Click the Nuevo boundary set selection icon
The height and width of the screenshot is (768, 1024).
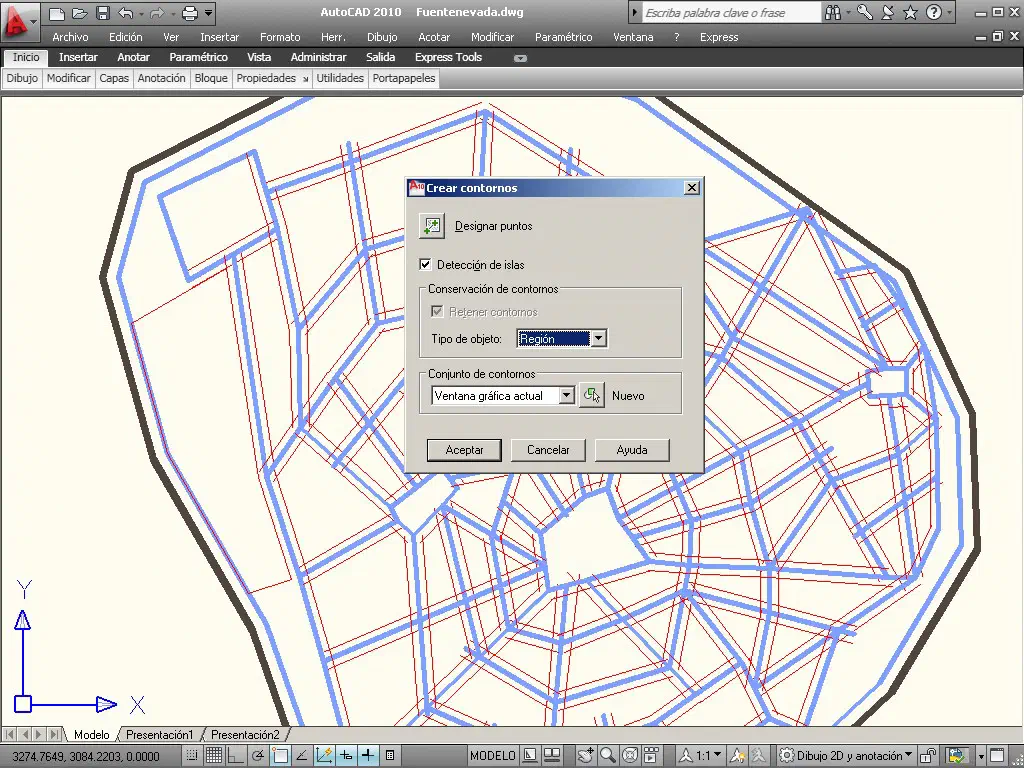tap(592, 396)
